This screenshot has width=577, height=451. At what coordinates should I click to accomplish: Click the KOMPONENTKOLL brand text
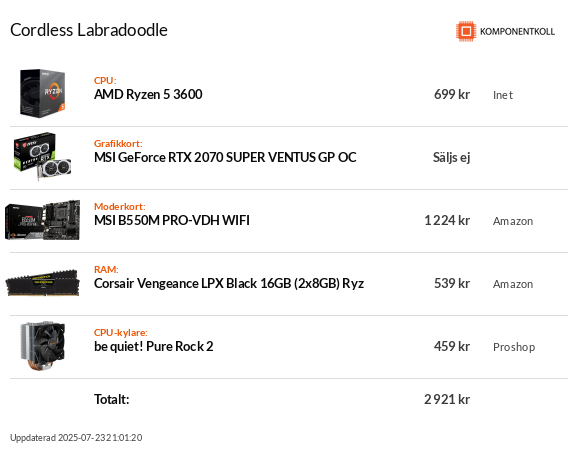(517, 32)
